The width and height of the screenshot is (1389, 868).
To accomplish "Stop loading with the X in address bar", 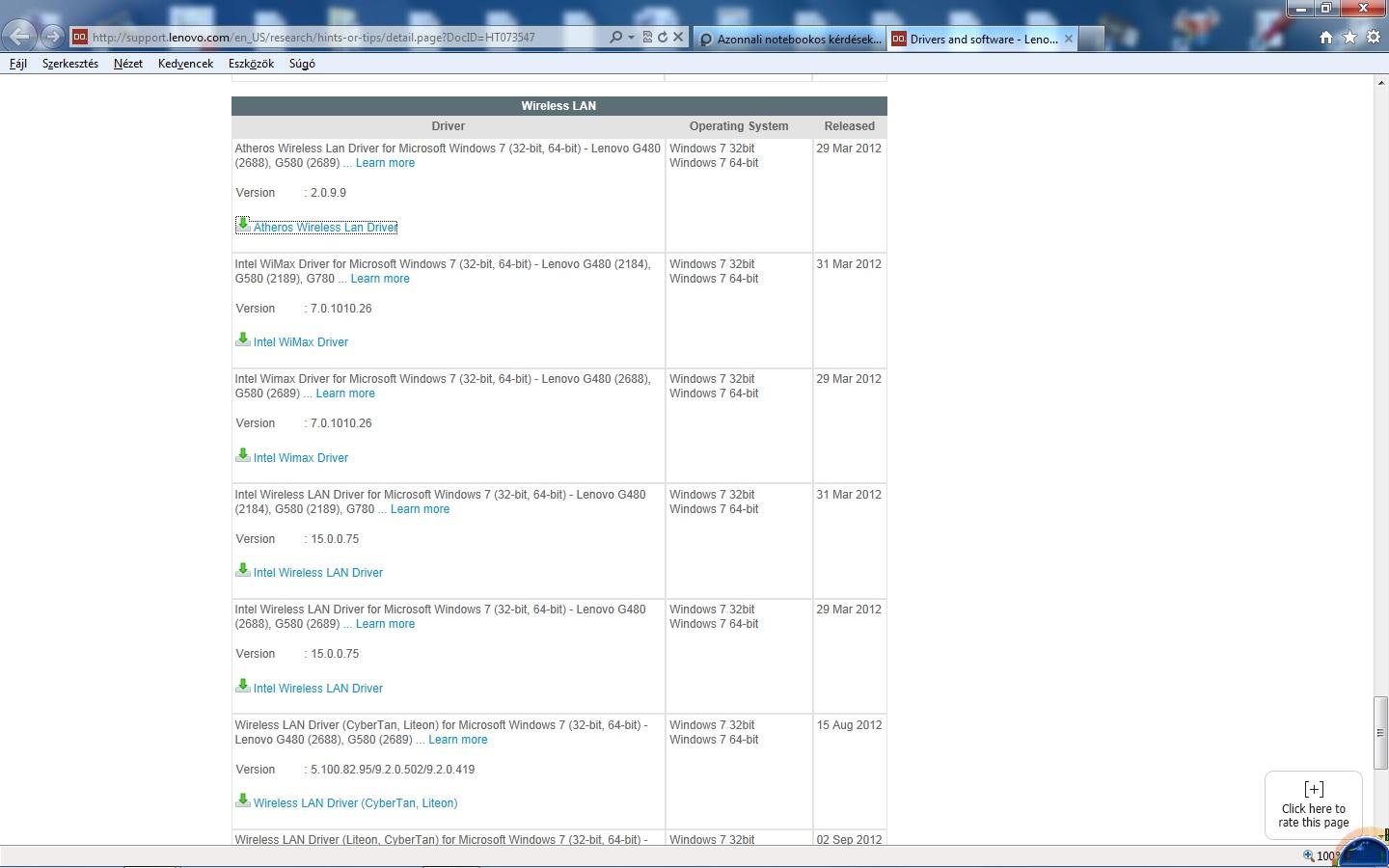I will coord(678,38).
